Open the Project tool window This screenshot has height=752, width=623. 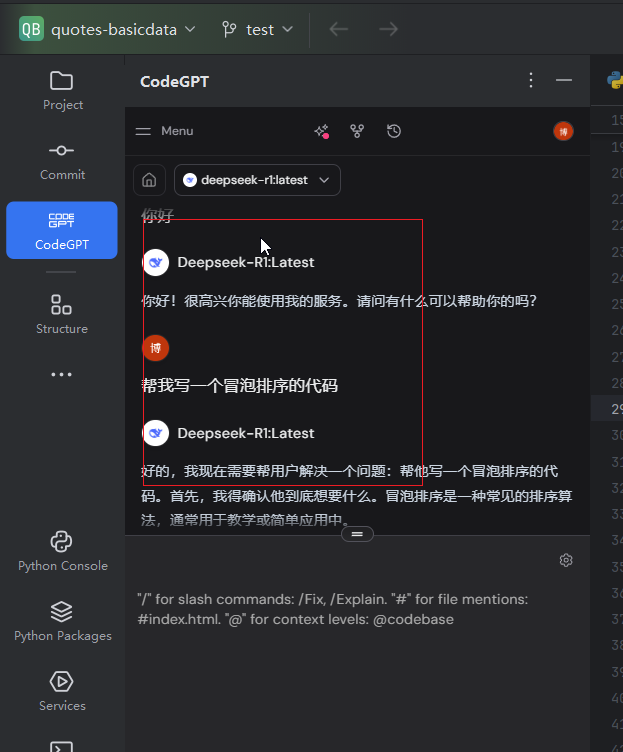[62, 90]
